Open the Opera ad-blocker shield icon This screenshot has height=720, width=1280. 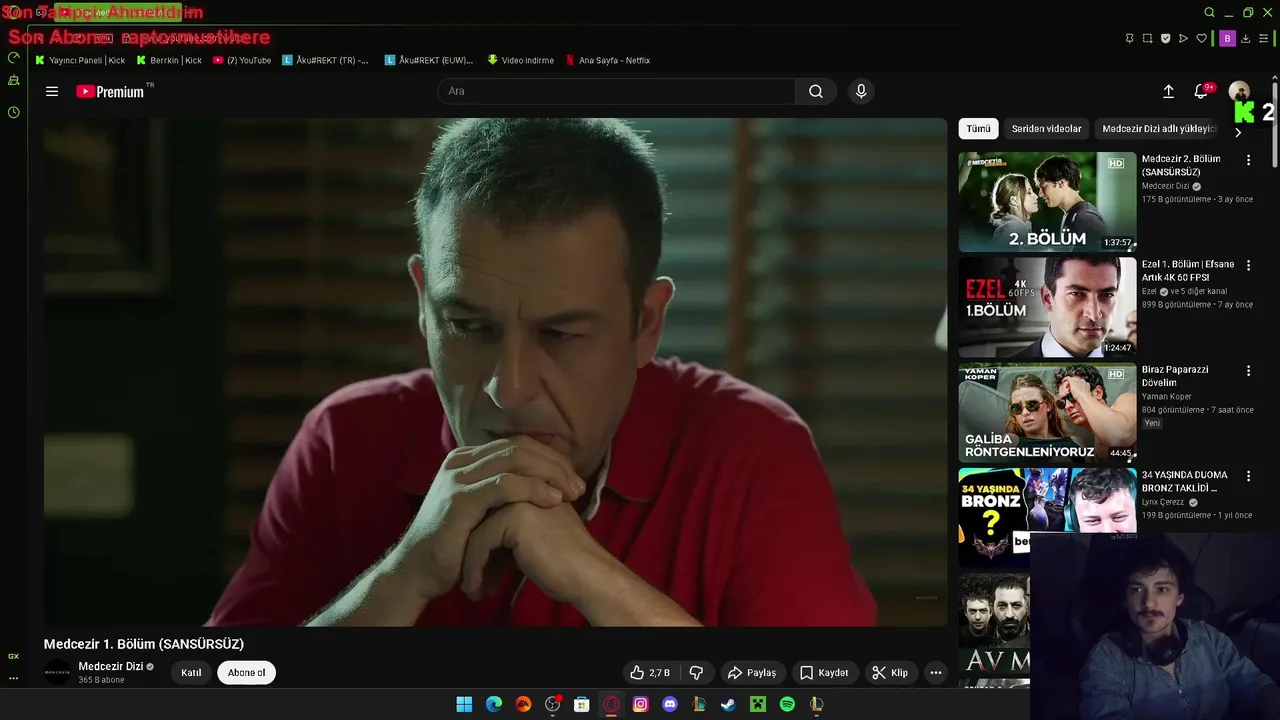1165,38
